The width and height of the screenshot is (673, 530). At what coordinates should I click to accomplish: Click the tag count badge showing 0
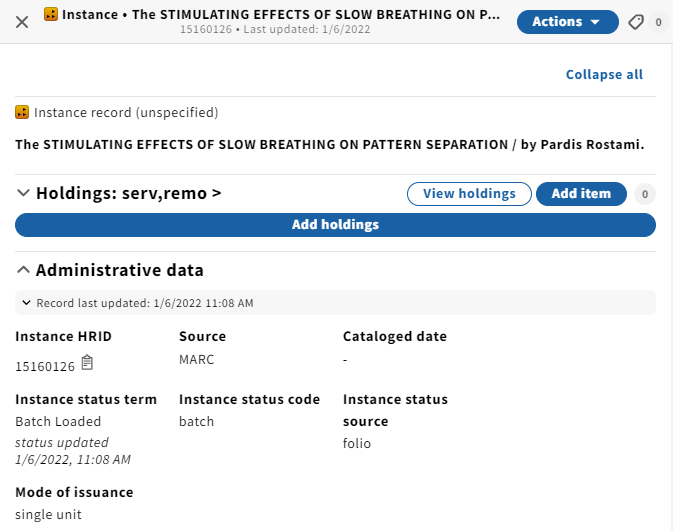coord(658,22)
